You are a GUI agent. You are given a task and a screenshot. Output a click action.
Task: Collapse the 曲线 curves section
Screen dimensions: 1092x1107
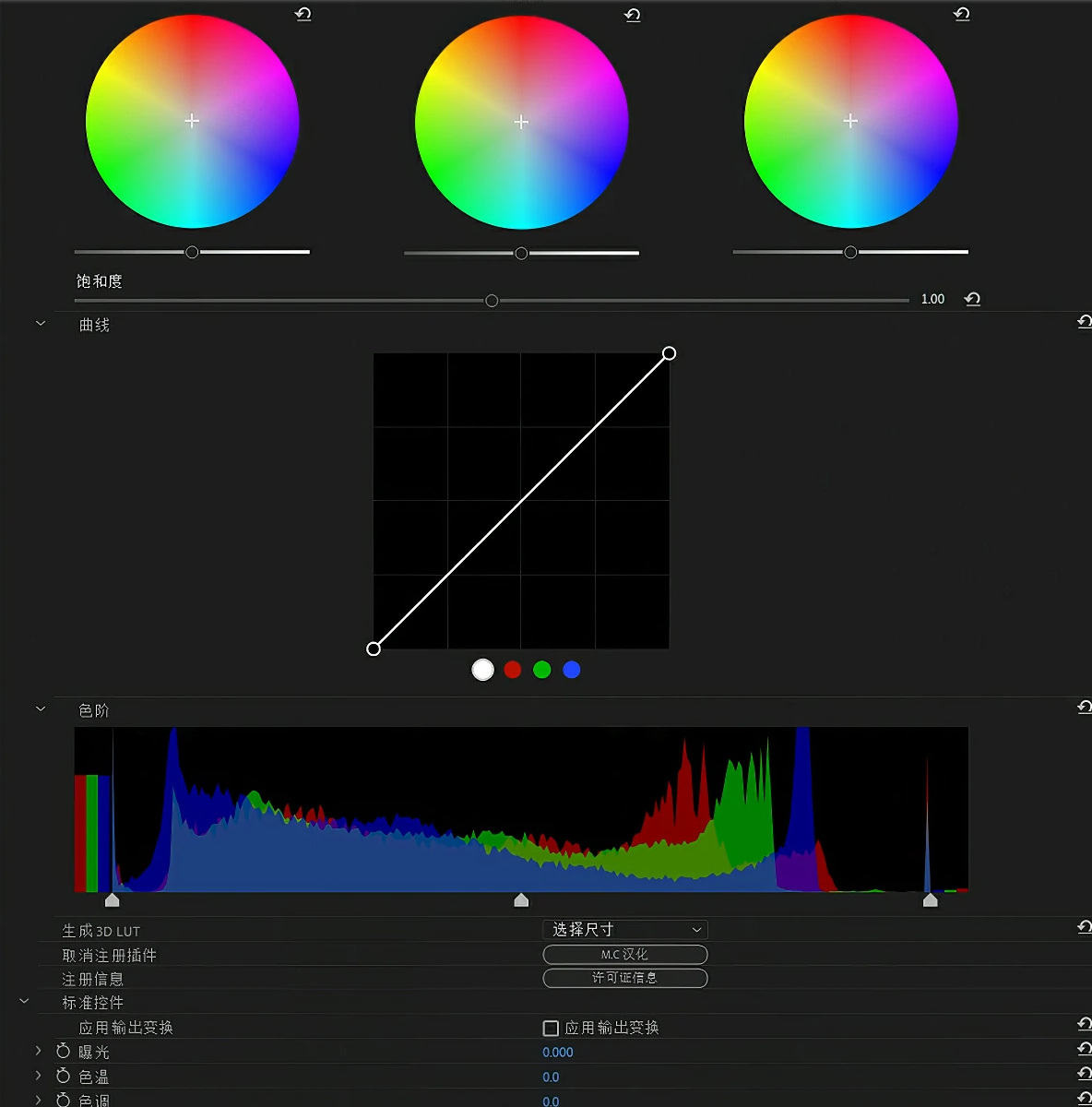point(41,324)
